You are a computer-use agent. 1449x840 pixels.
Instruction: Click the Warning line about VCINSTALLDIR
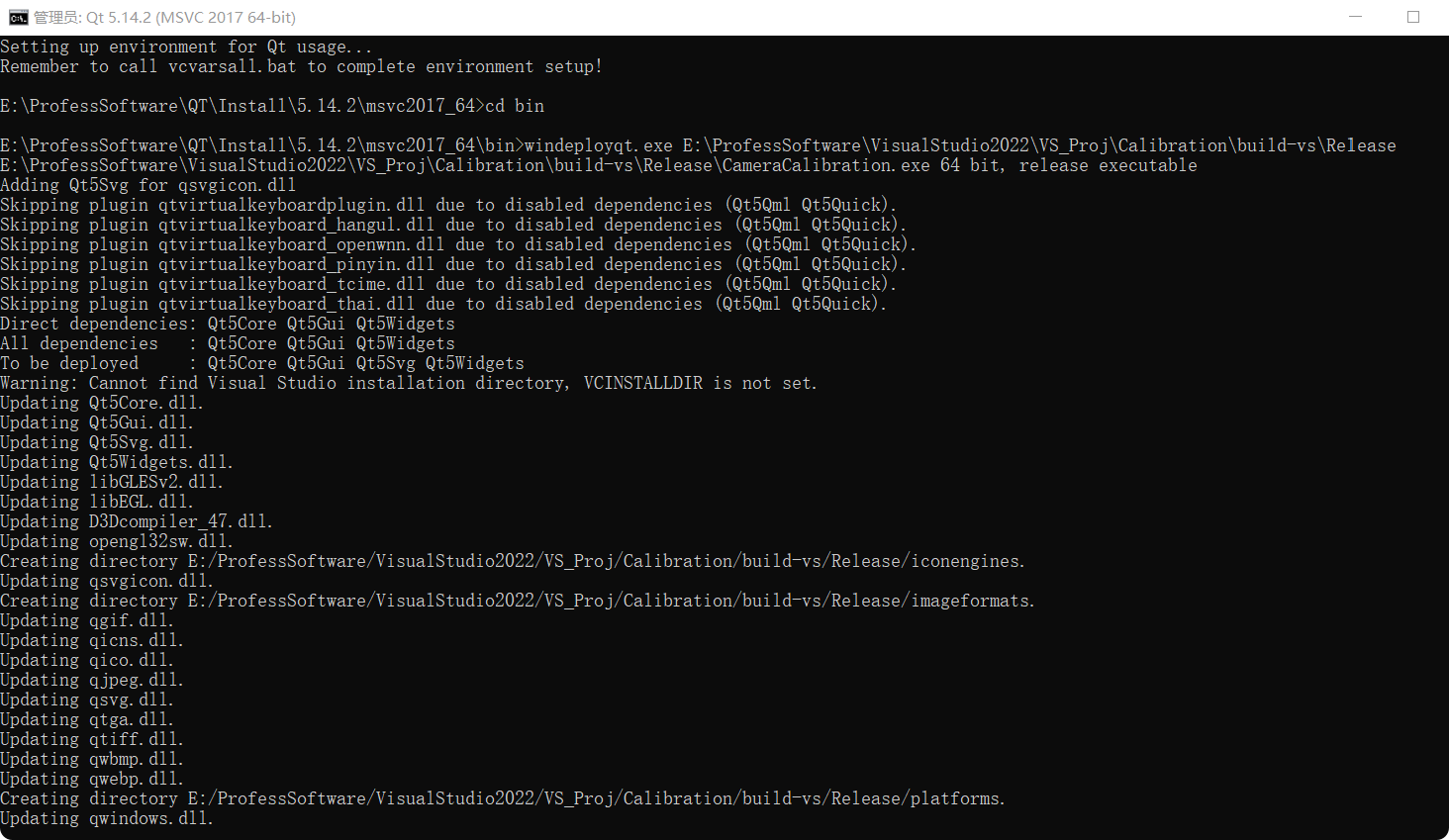tap(408, 383)
